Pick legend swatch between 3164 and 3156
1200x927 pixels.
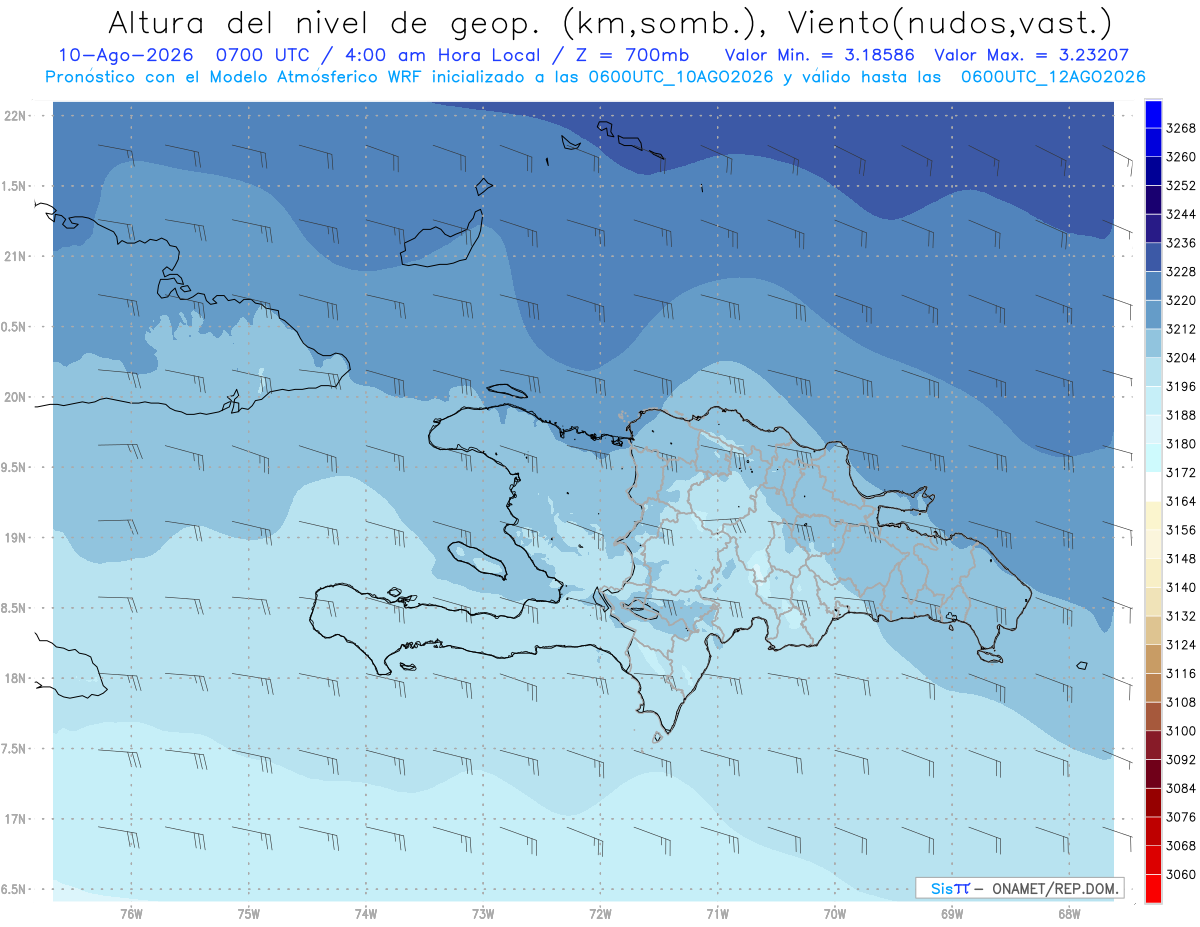pos(1153,516)
